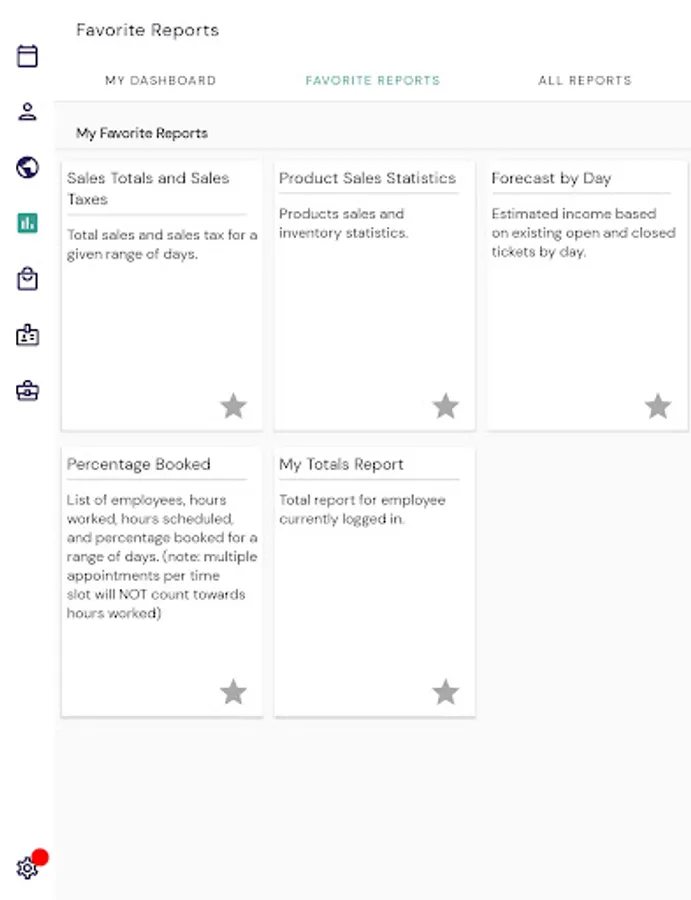Toggle star on My Totals Report

click(x=446, y=692)
